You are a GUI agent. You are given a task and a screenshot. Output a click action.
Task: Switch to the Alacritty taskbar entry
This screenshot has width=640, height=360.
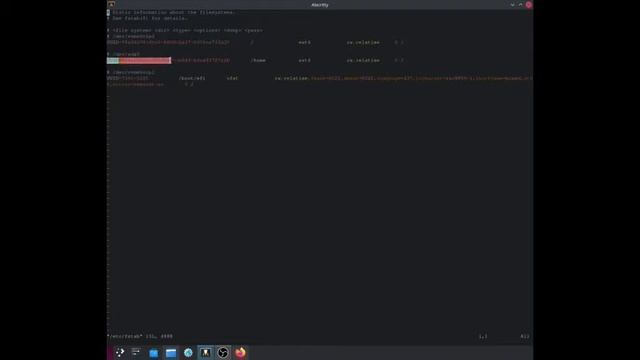click(206, 353)
